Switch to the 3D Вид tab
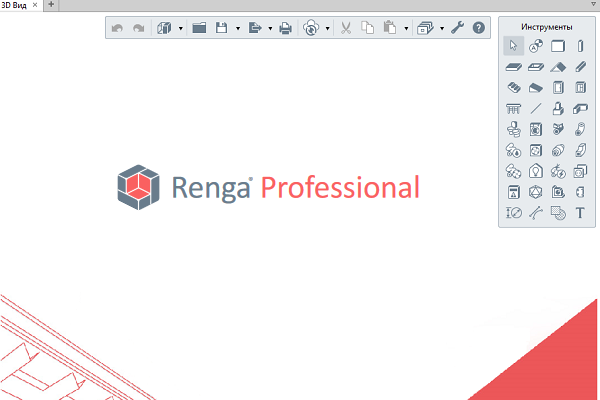 [14, 5]
